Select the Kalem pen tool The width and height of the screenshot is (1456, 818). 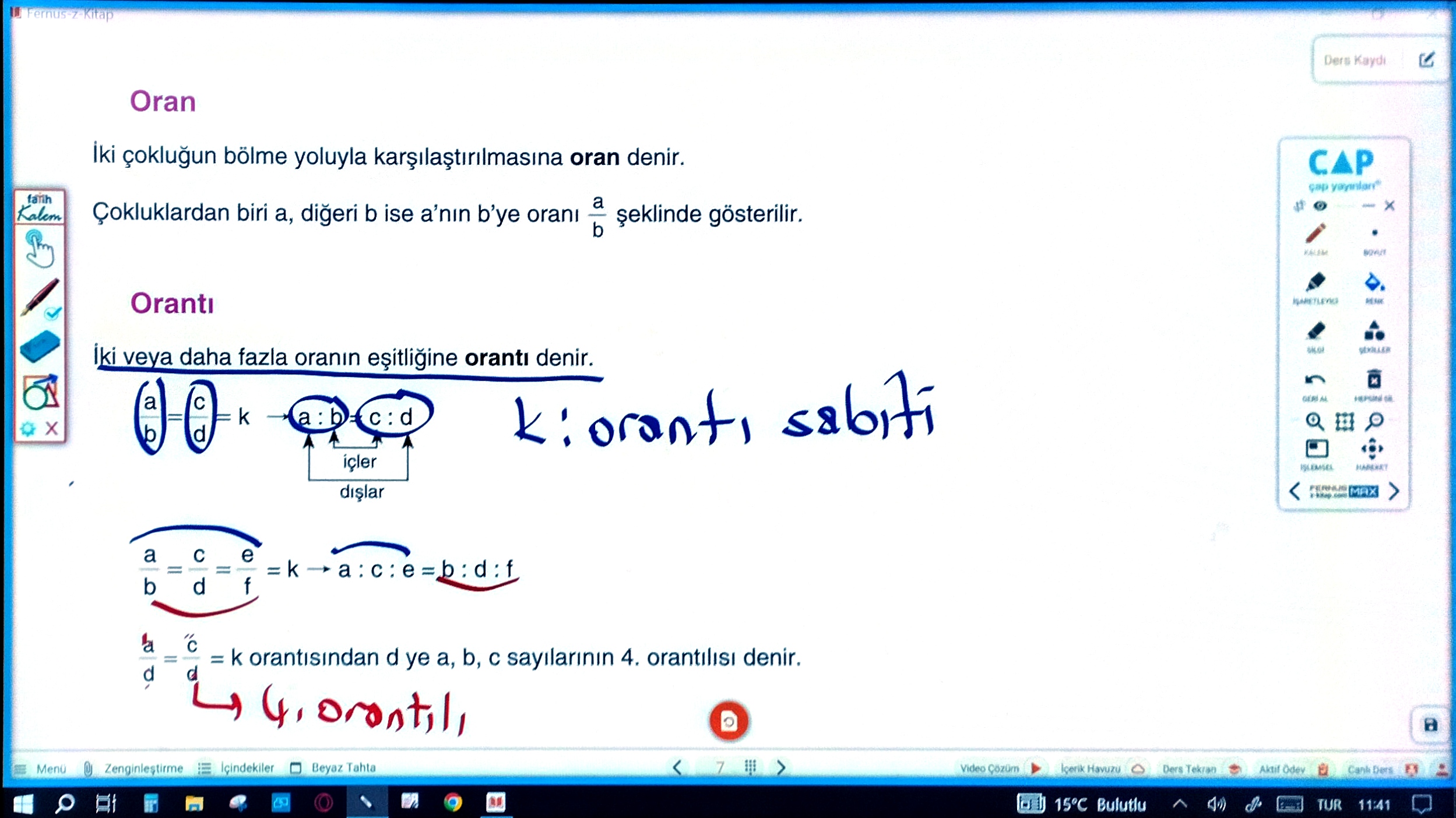[x=1315, y=235]
